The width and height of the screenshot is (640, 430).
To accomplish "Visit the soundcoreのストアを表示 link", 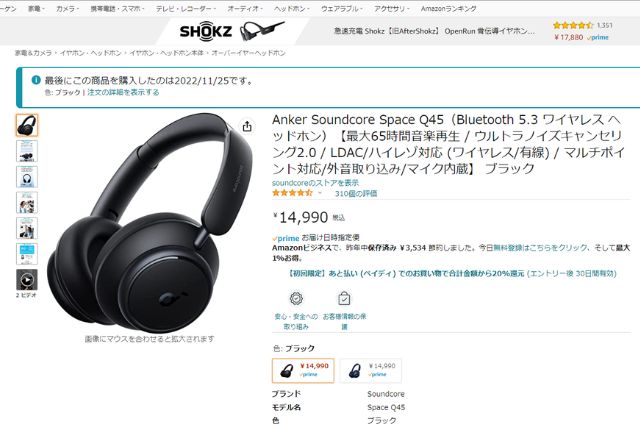I will [315, 182].
